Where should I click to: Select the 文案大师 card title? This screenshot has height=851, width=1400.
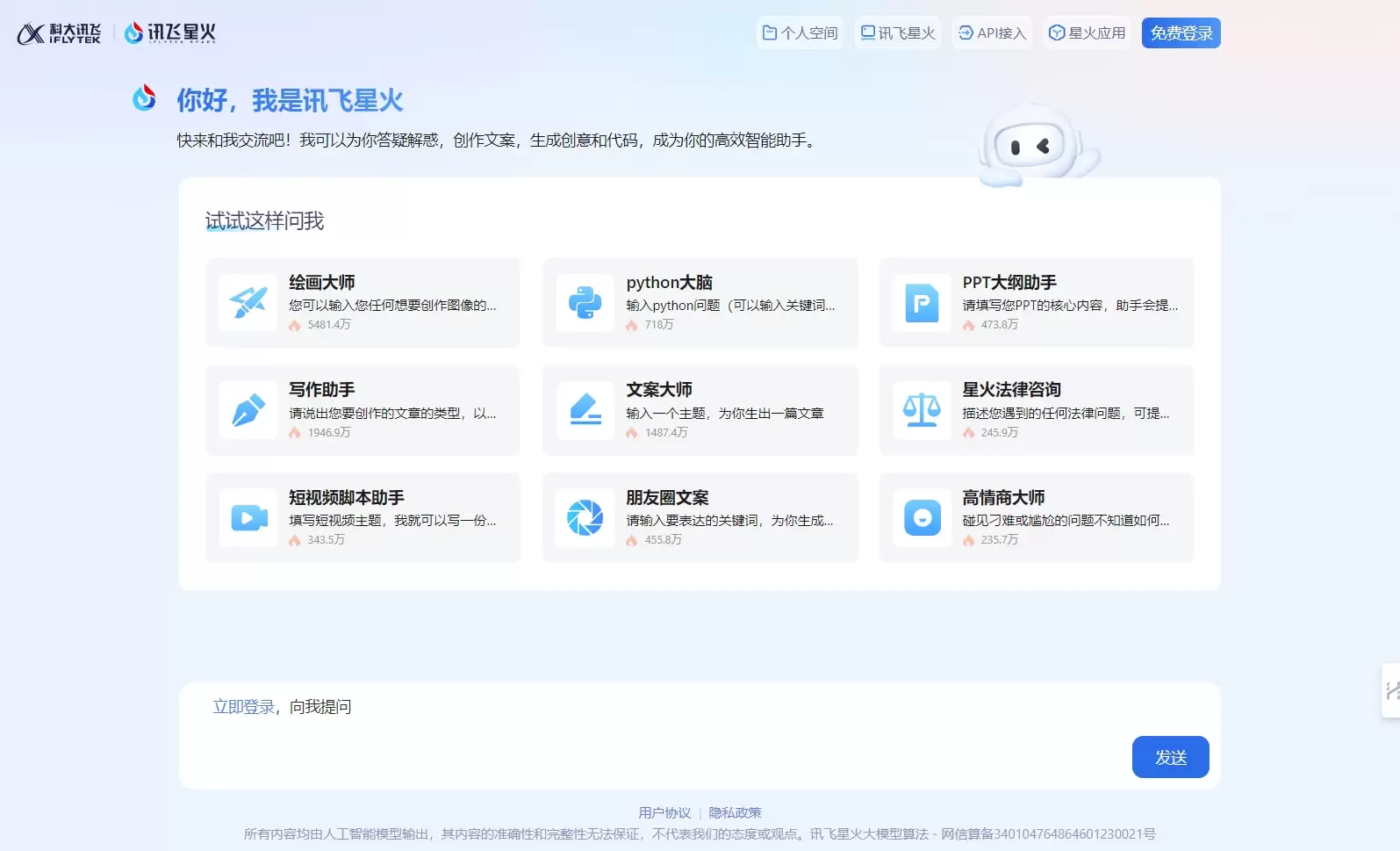[659, 390]
